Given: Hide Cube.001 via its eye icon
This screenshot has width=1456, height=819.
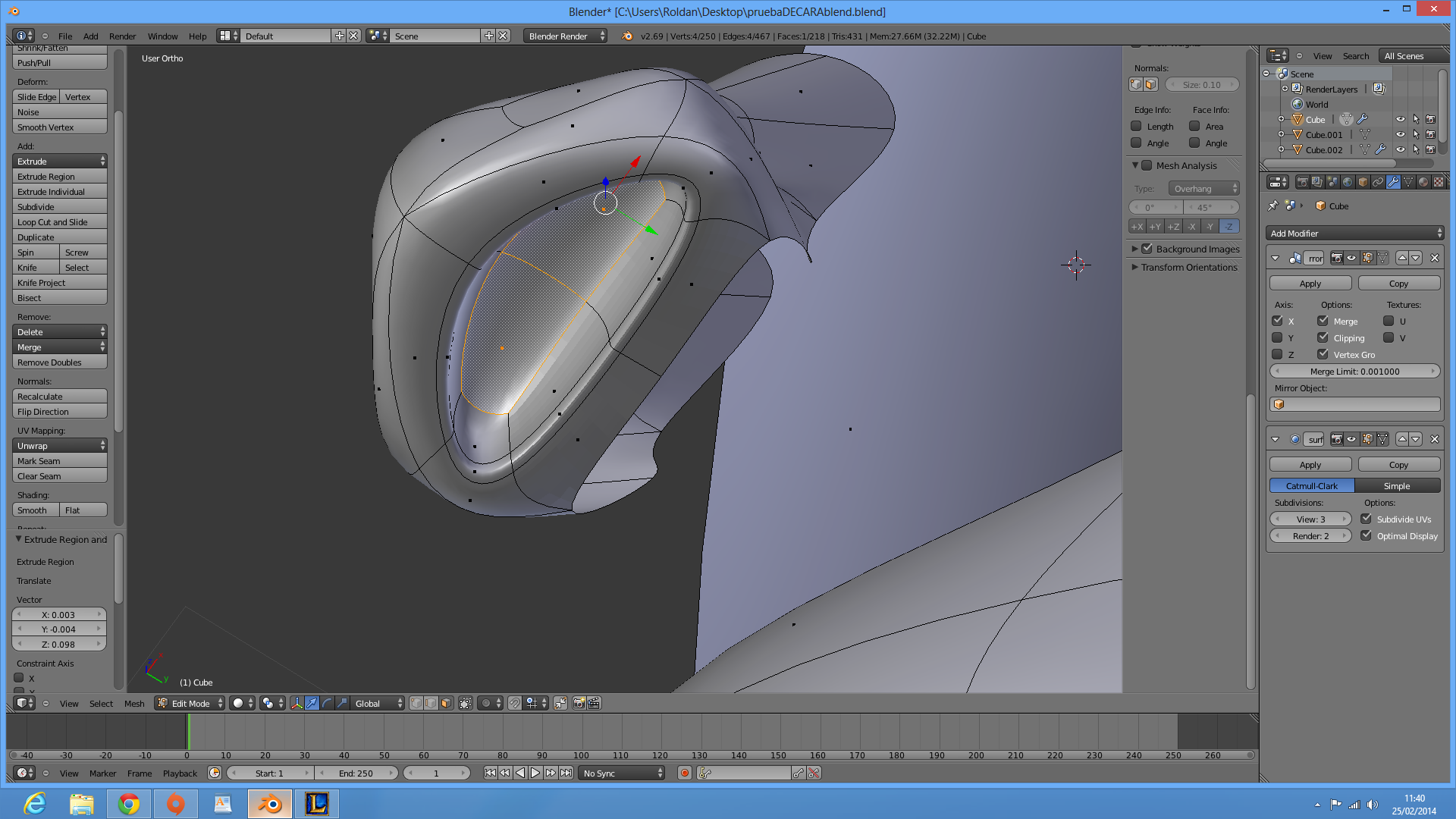Looking at the screenshot, I should pos(1400,135).
